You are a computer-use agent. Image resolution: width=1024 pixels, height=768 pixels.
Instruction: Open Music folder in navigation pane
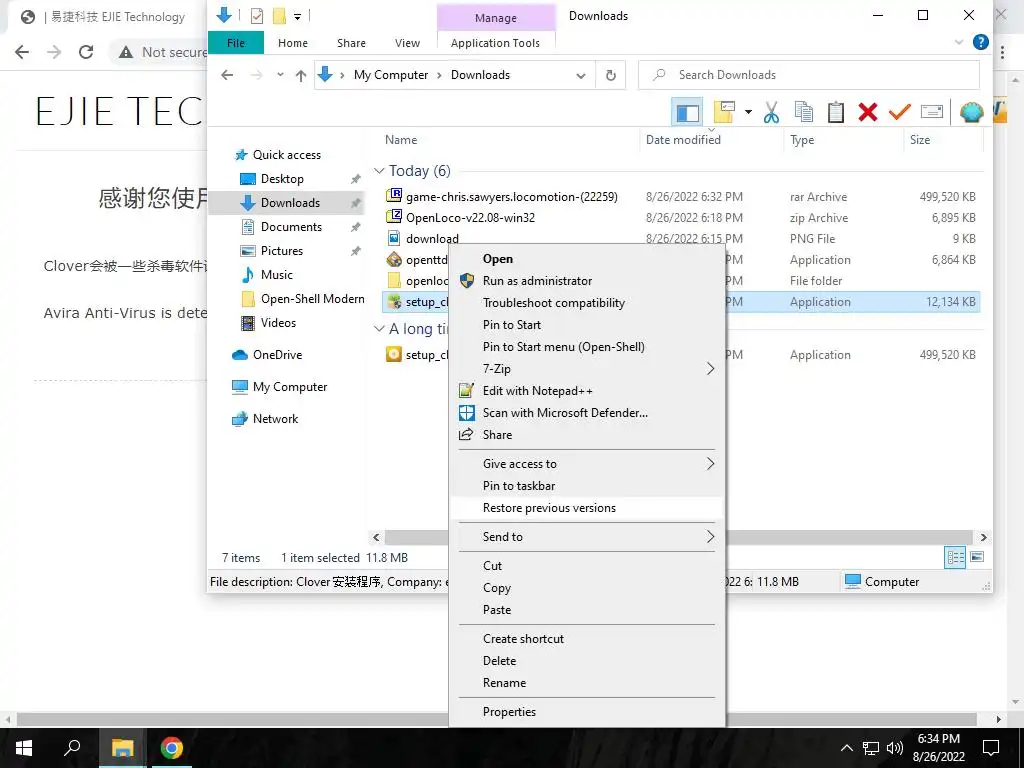tap(276, 275)
